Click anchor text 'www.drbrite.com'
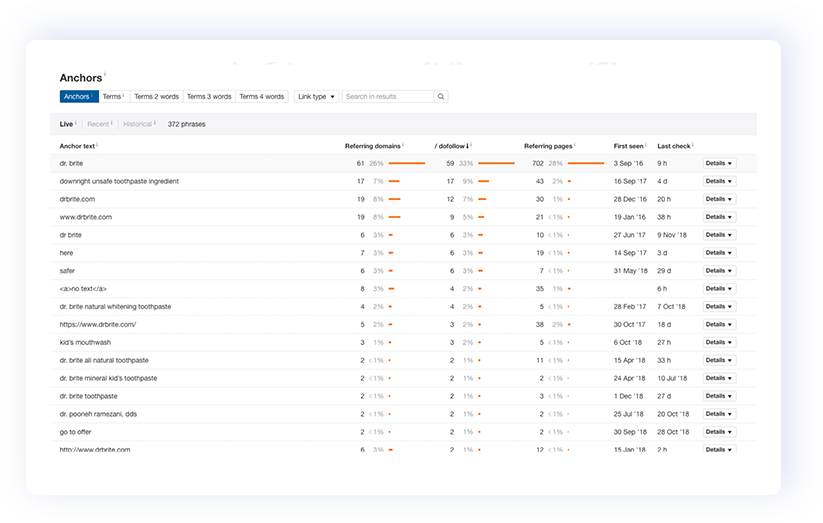This screenshot has width=823, height=523. (x=86, y=217)
